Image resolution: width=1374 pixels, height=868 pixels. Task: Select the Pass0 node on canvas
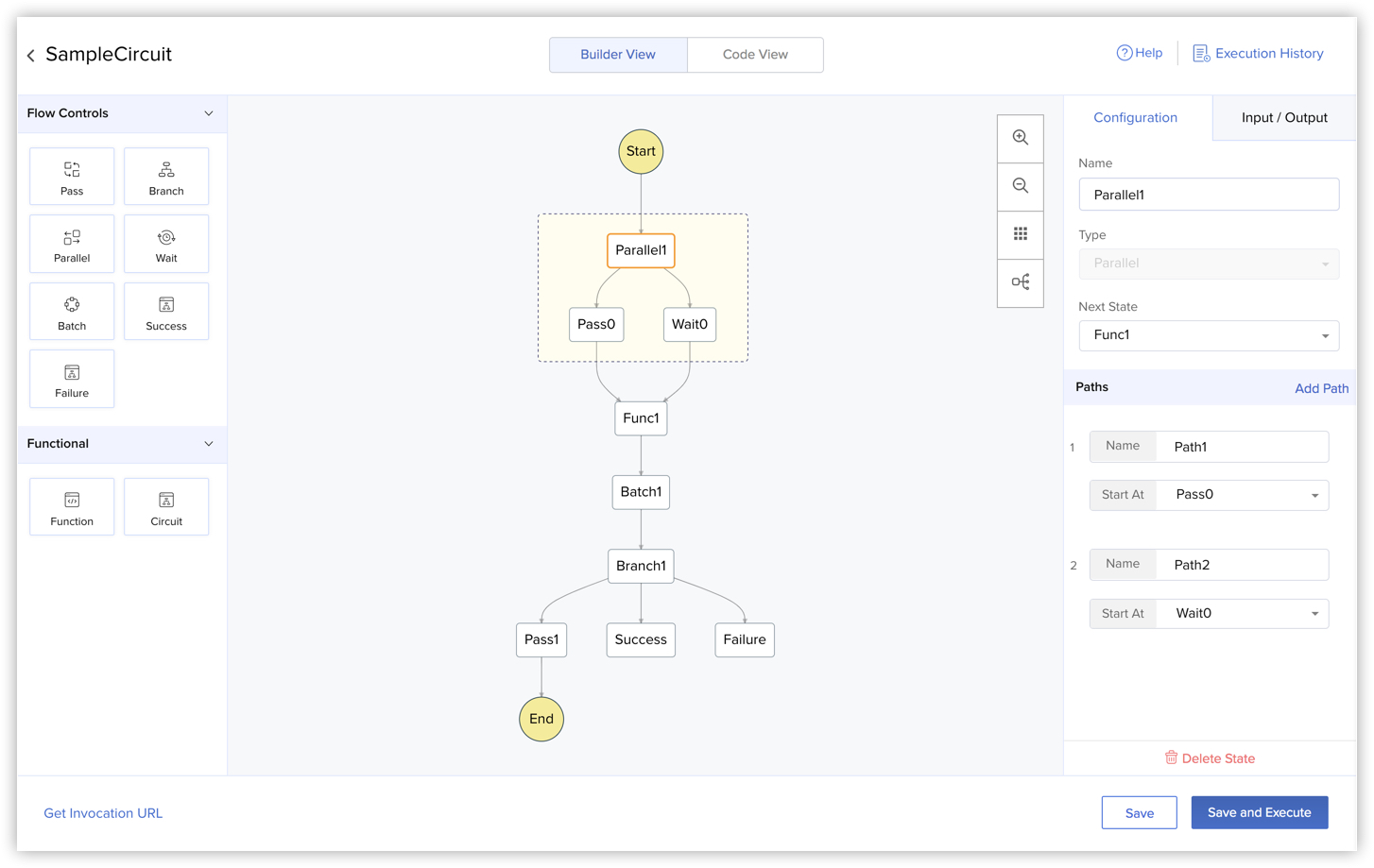596,324
